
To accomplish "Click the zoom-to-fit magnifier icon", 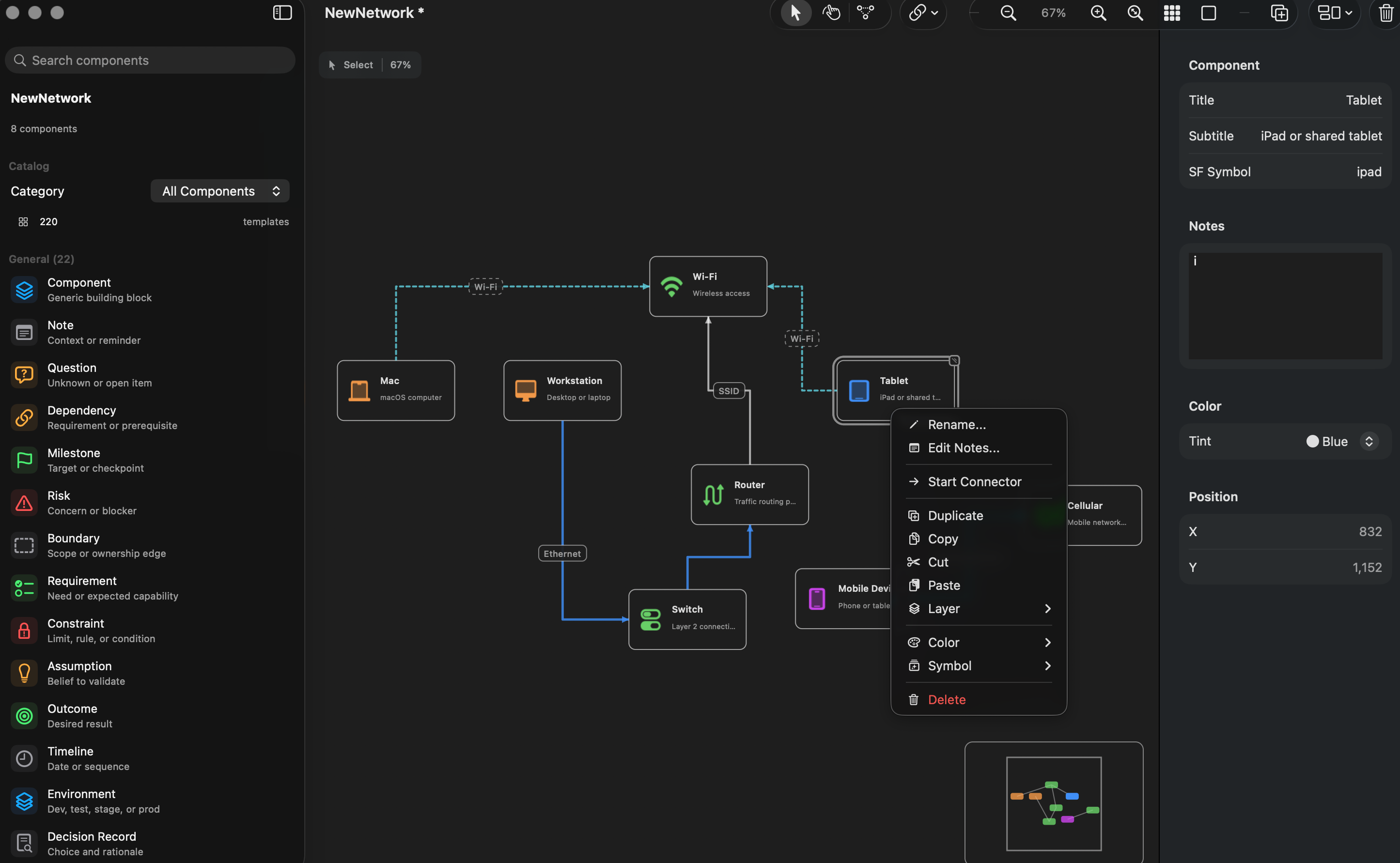I will point(1135,13).
